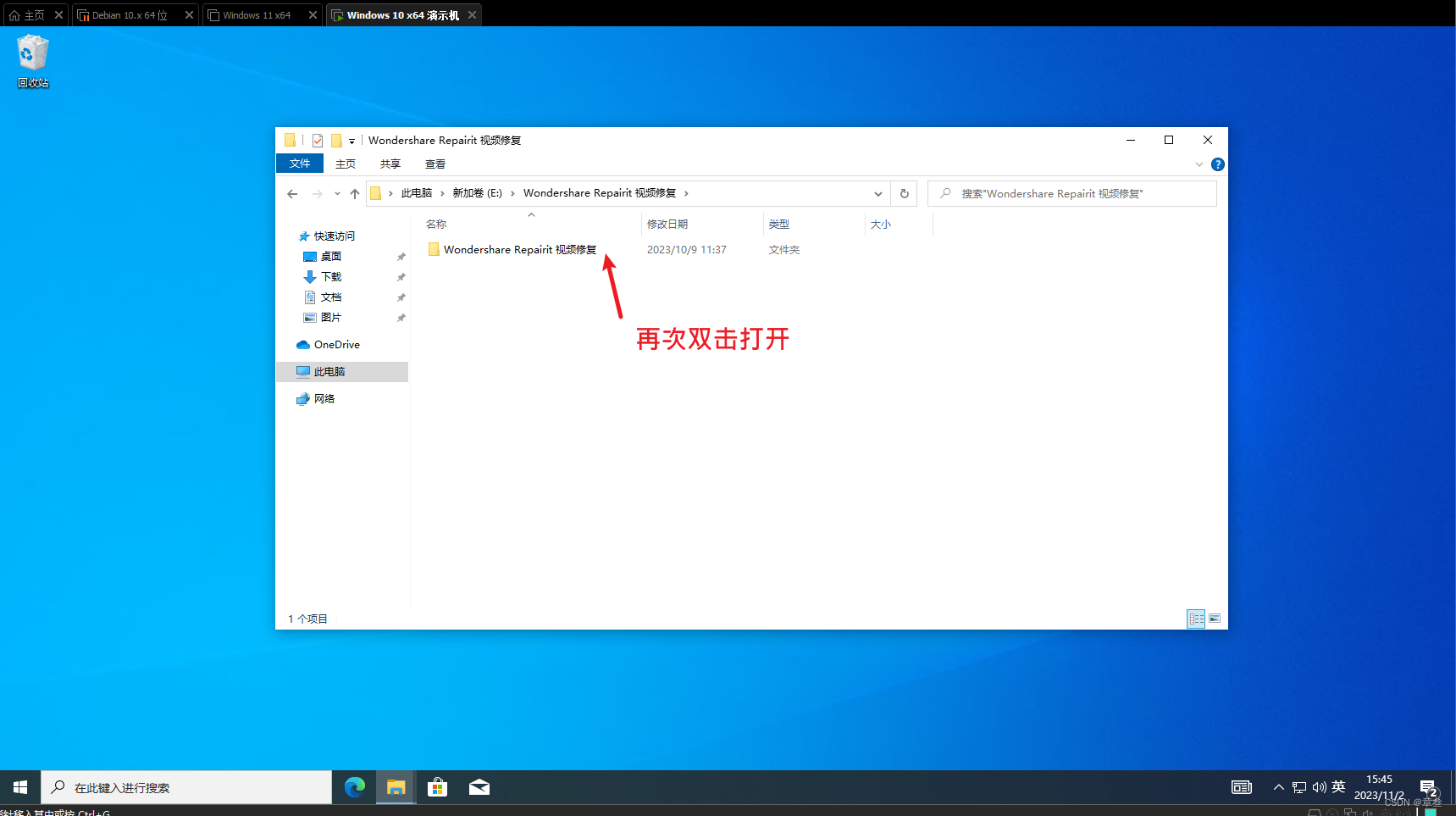This screenshot has width=1456, height=816.
Task: Open the volume control tray icon
Action: pyautogui.click(x=1319, y=787)
